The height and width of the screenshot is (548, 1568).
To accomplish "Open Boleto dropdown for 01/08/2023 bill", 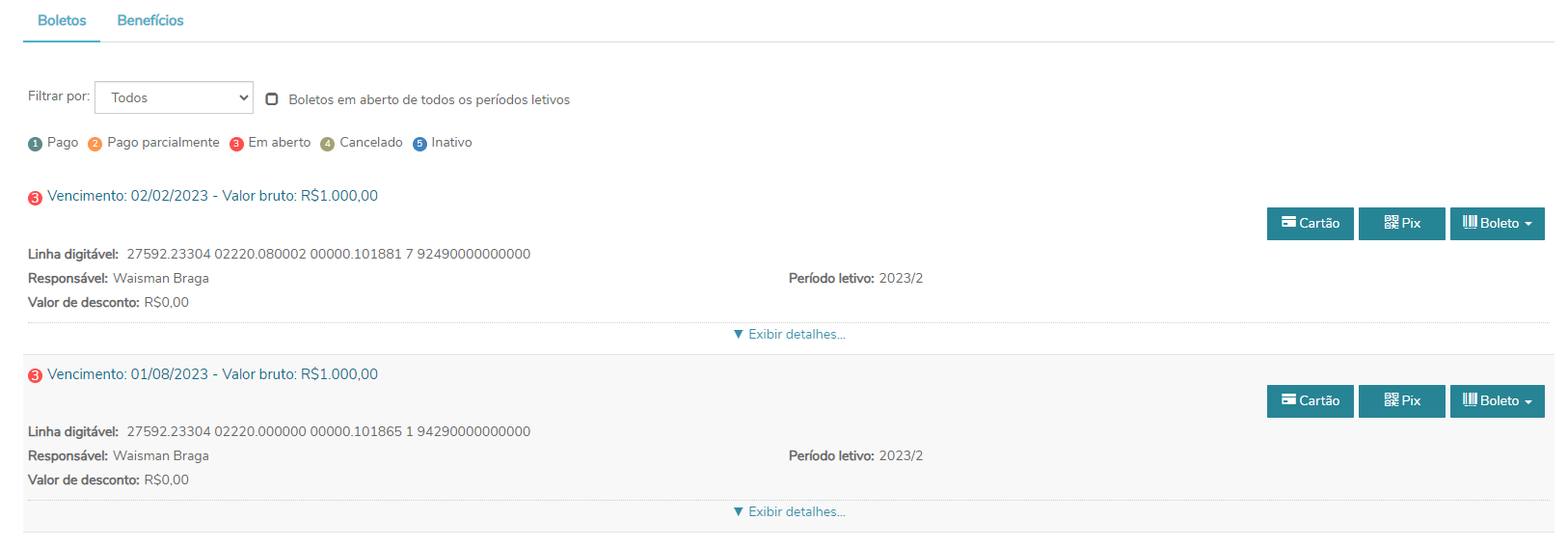I will pos(1497,401).
